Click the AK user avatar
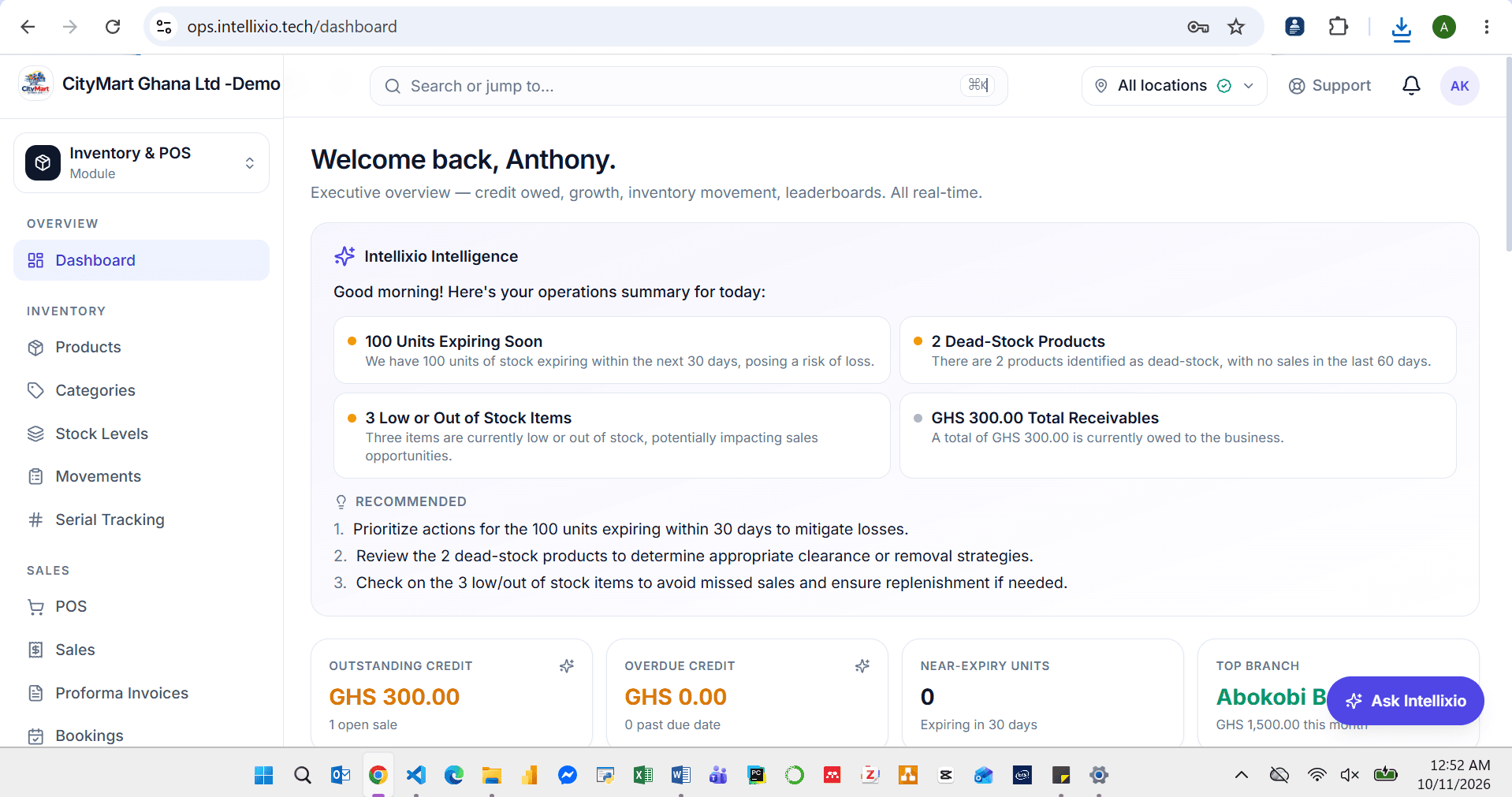 tap(1459, 86)
